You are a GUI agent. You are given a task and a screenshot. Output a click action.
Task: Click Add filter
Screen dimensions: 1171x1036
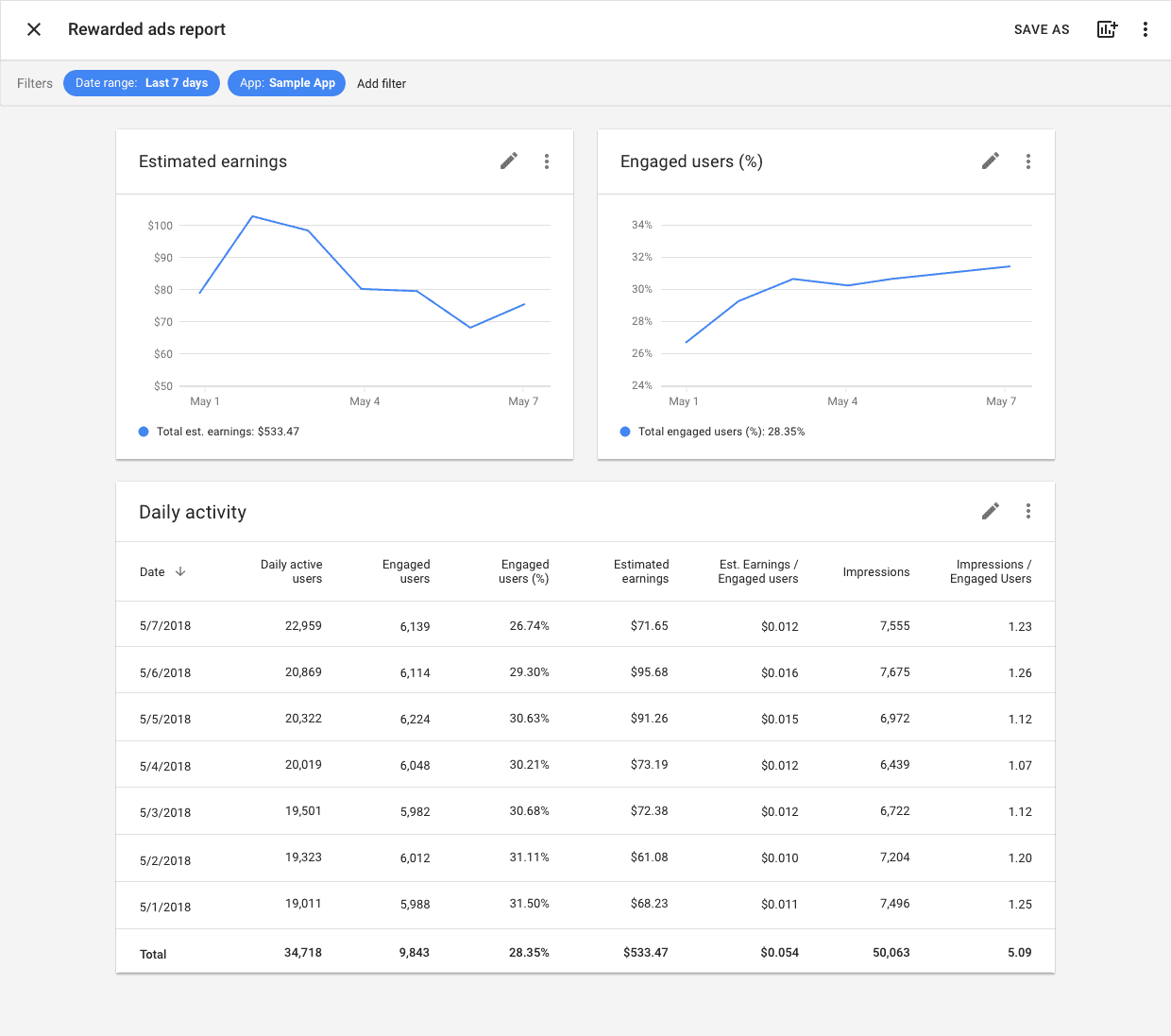pyautogui.click(x=382, y=83)
